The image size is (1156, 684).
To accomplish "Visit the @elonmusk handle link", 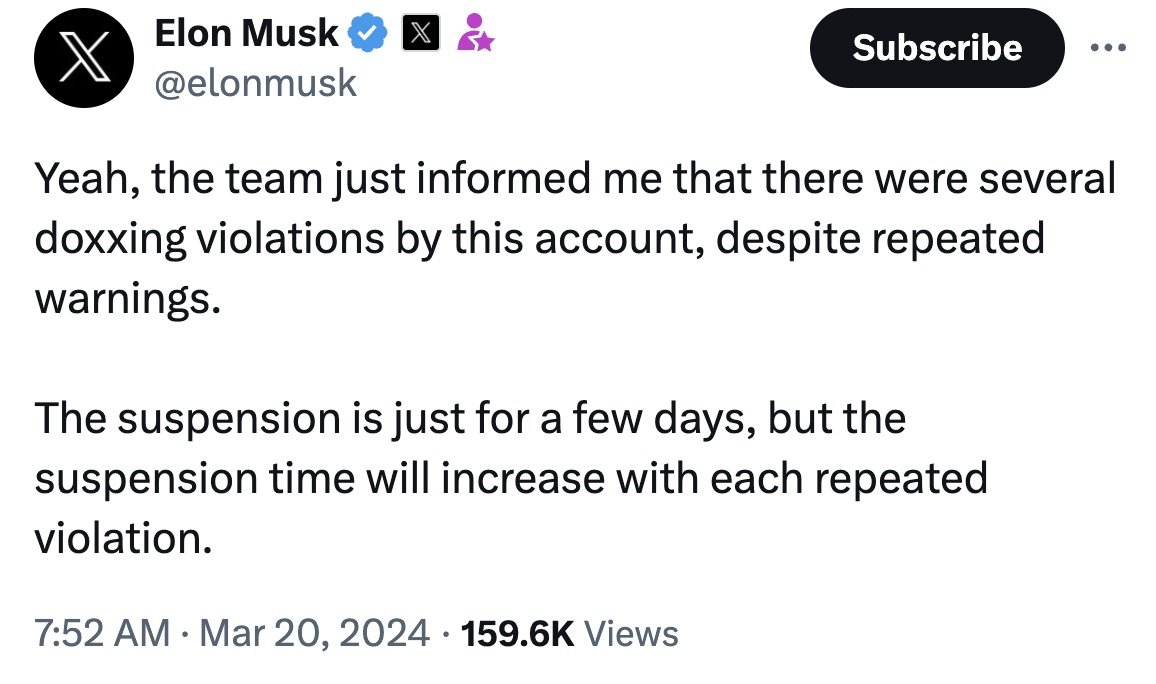I will coord(255,83).
